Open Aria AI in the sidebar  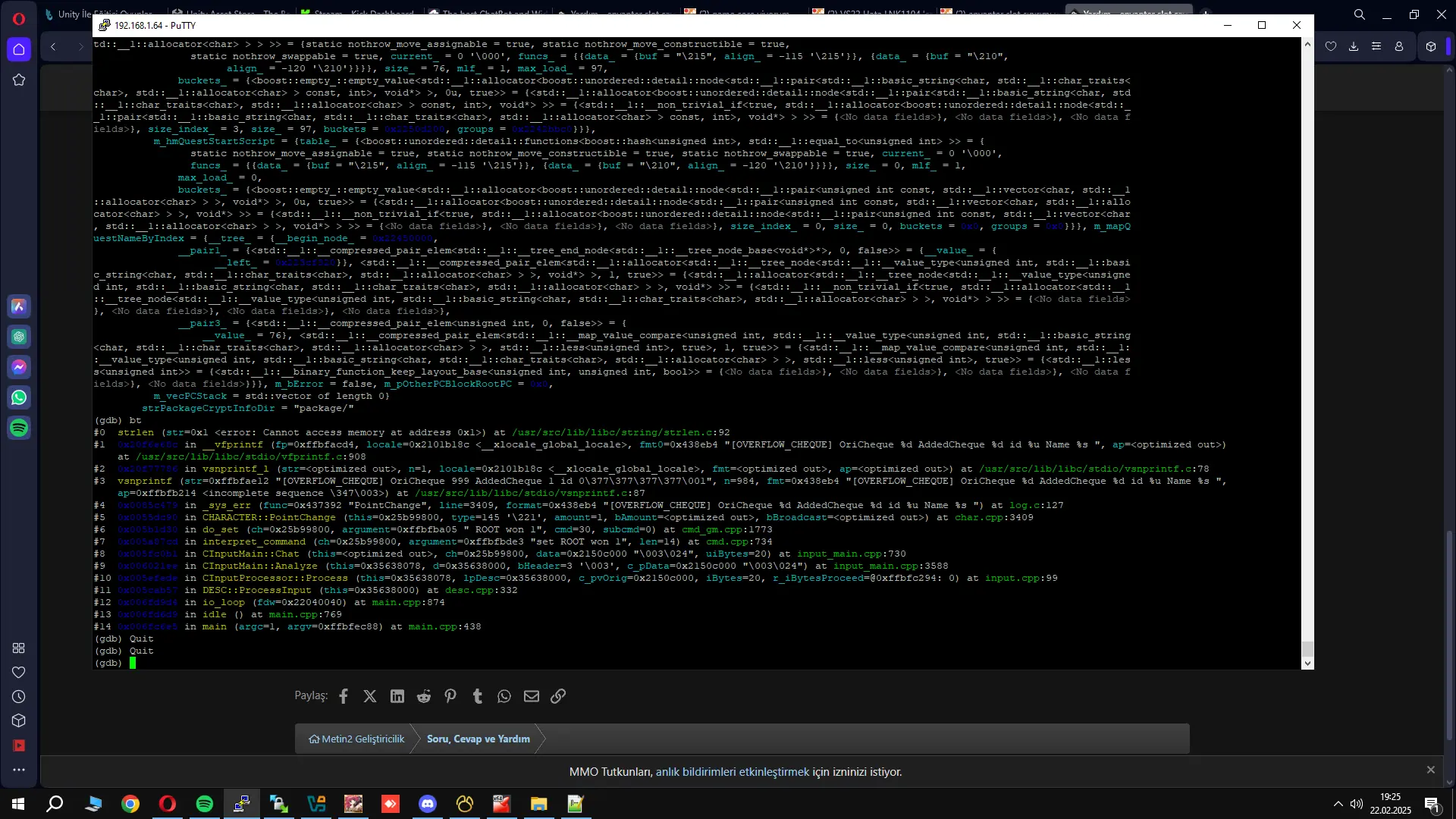pyautogui.click(x=19, y=306)
